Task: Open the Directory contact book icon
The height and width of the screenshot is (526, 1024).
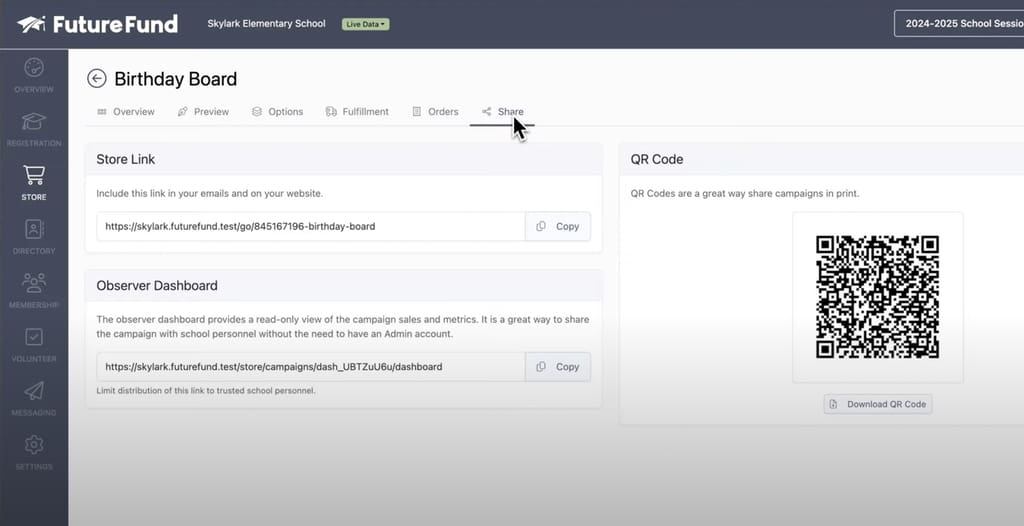Action: pos(34,229)
